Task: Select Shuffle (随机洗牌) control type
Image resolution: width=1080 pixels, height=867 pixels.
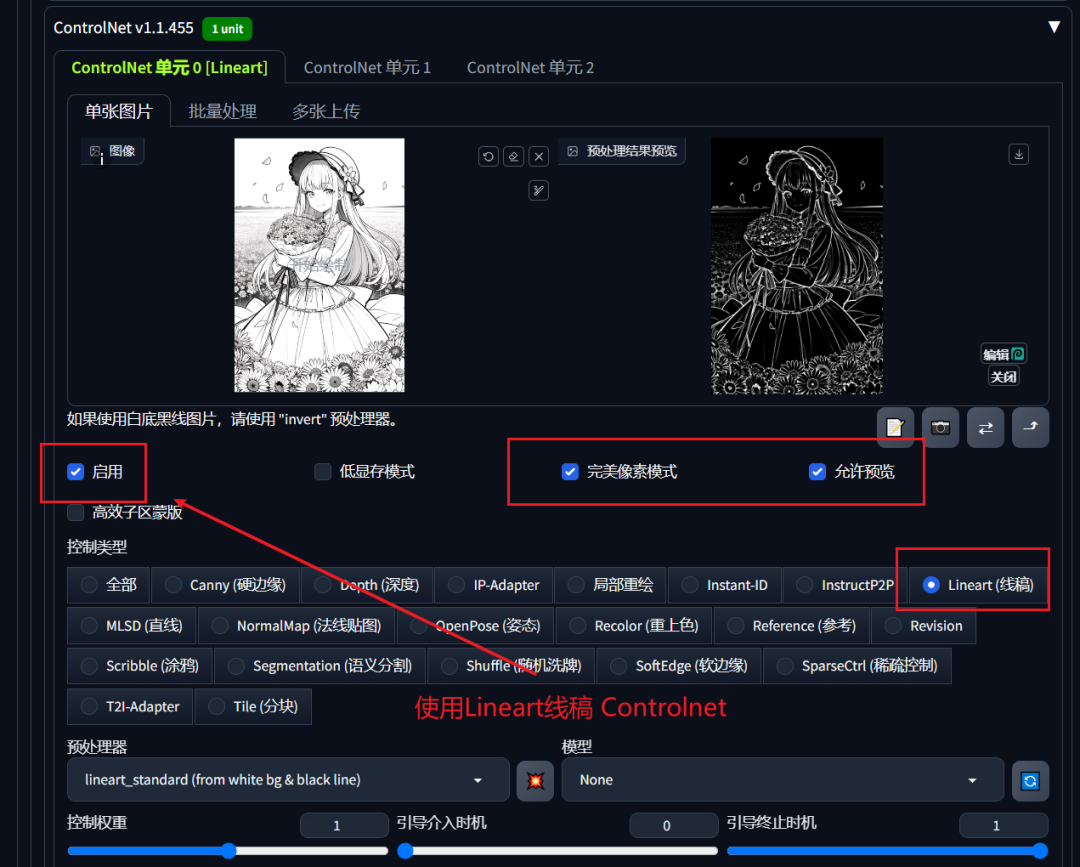Action: coord(511,666)
